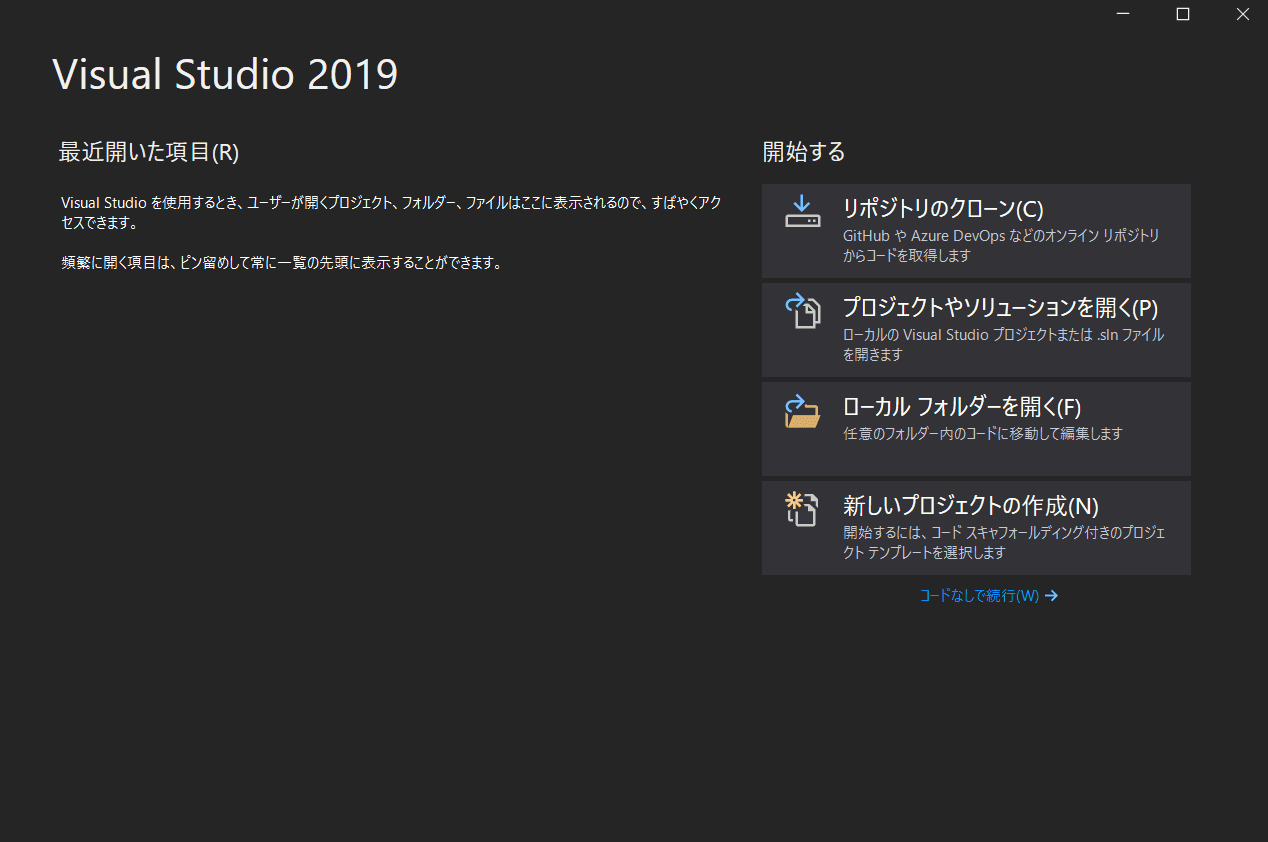Maximize the Visual Studio start window

click(x=1182, y=14)
